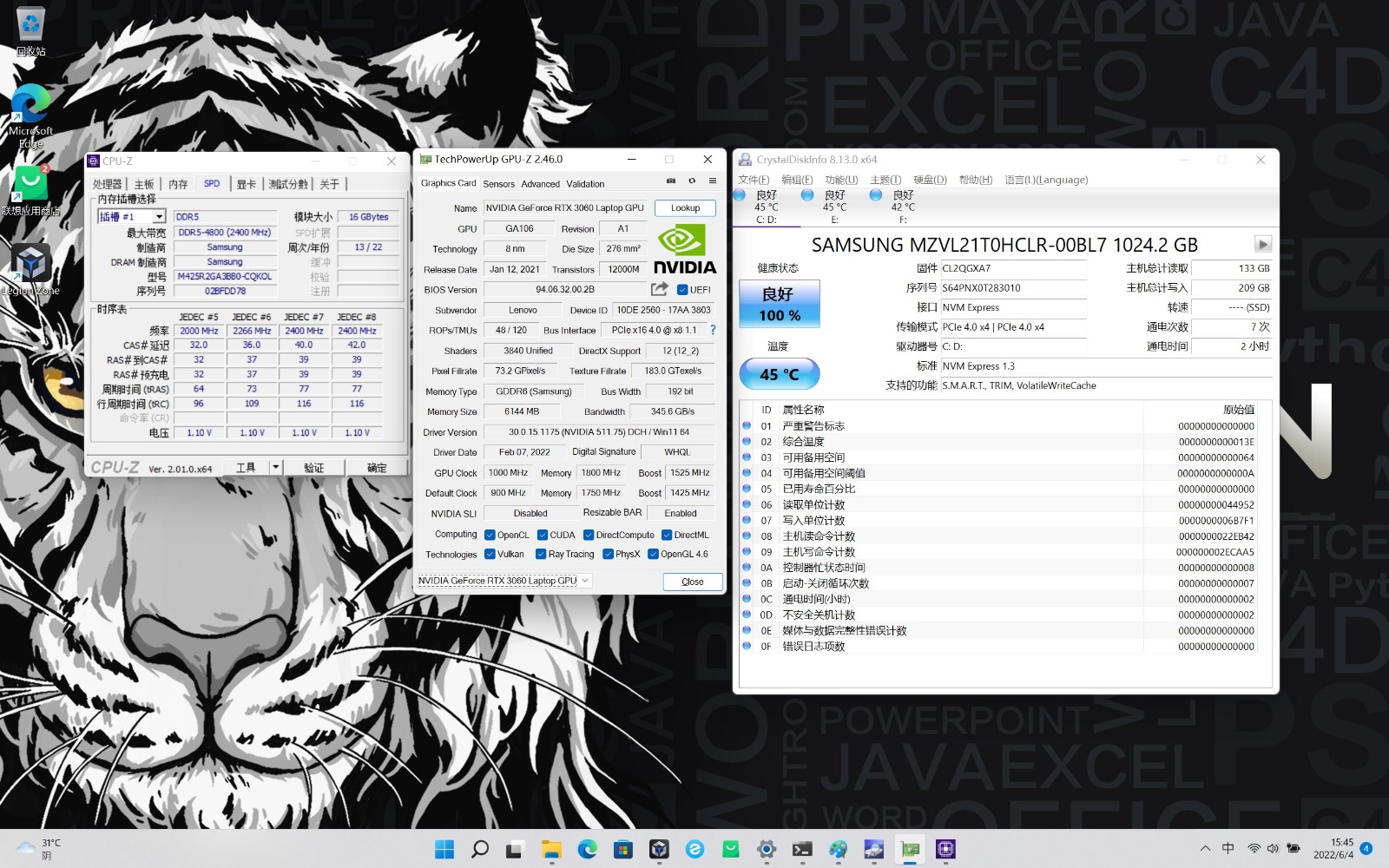
Task: Open File Explorer from the taskbar
Action: point(551,849)
